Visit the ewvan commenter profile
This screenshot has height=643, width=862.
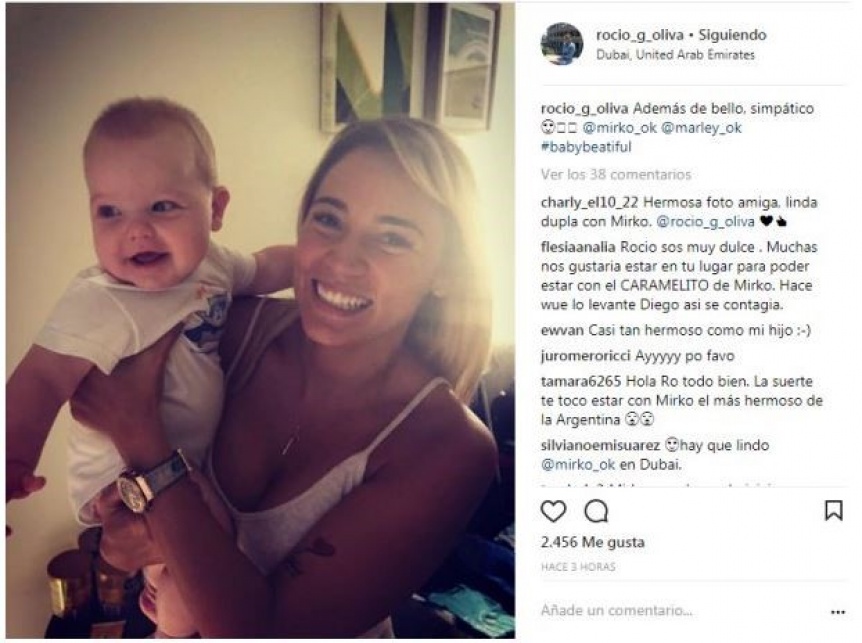click(x=562, y=331)
